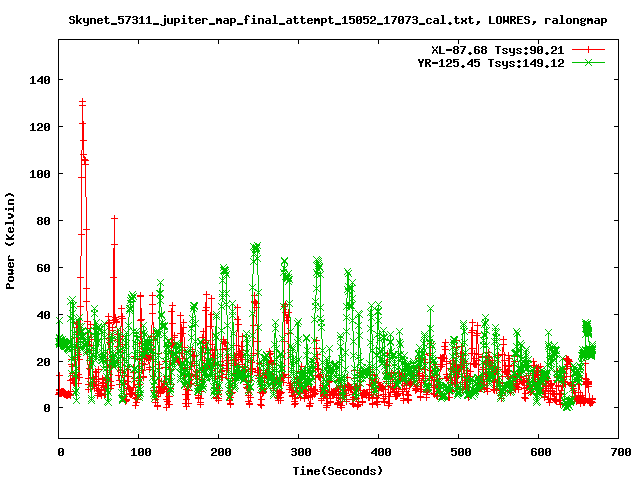Click legend entry YR-125.45 Tsys:149.12
The width and height of the screenshot is (640, 480).
491,63
